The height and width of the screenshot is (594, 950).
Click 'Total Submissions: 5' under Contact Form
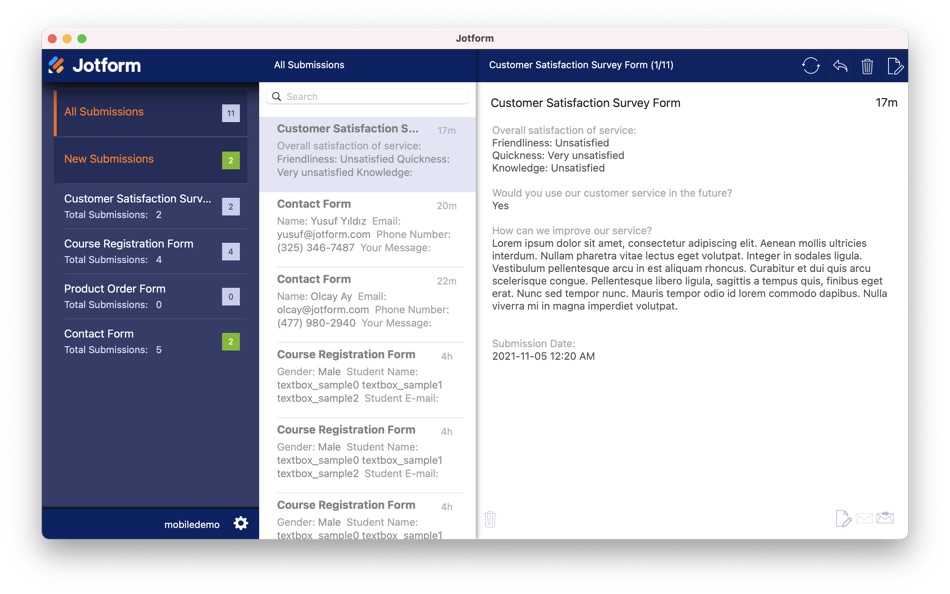(x=113, y=350)
